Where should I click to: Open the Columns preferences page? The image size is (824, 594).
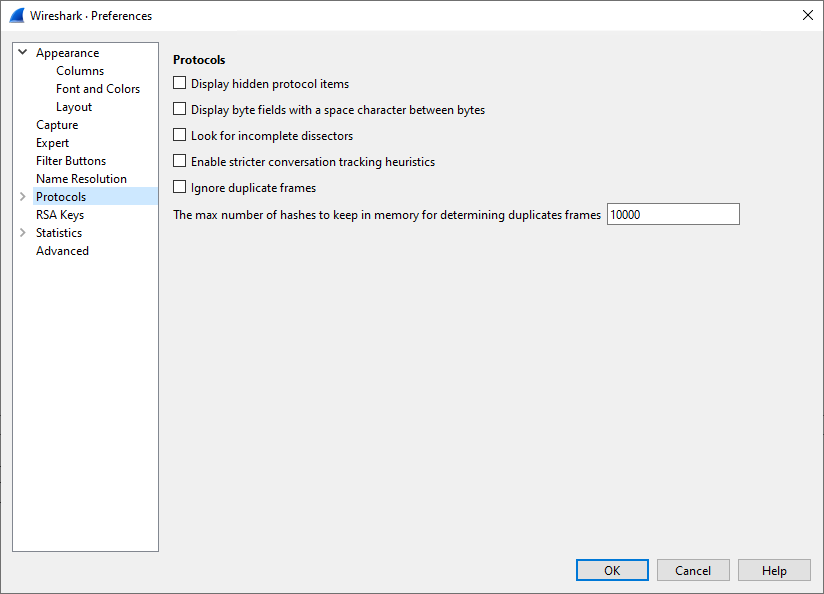click(80, 71)
